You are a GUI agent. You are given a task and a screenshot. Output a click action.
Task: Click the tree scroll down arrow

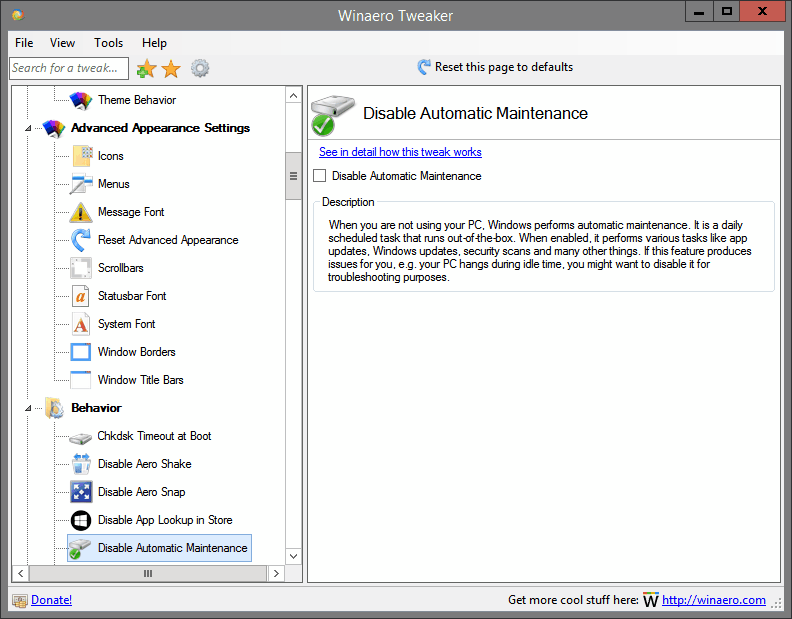click(x=293, y=556)
